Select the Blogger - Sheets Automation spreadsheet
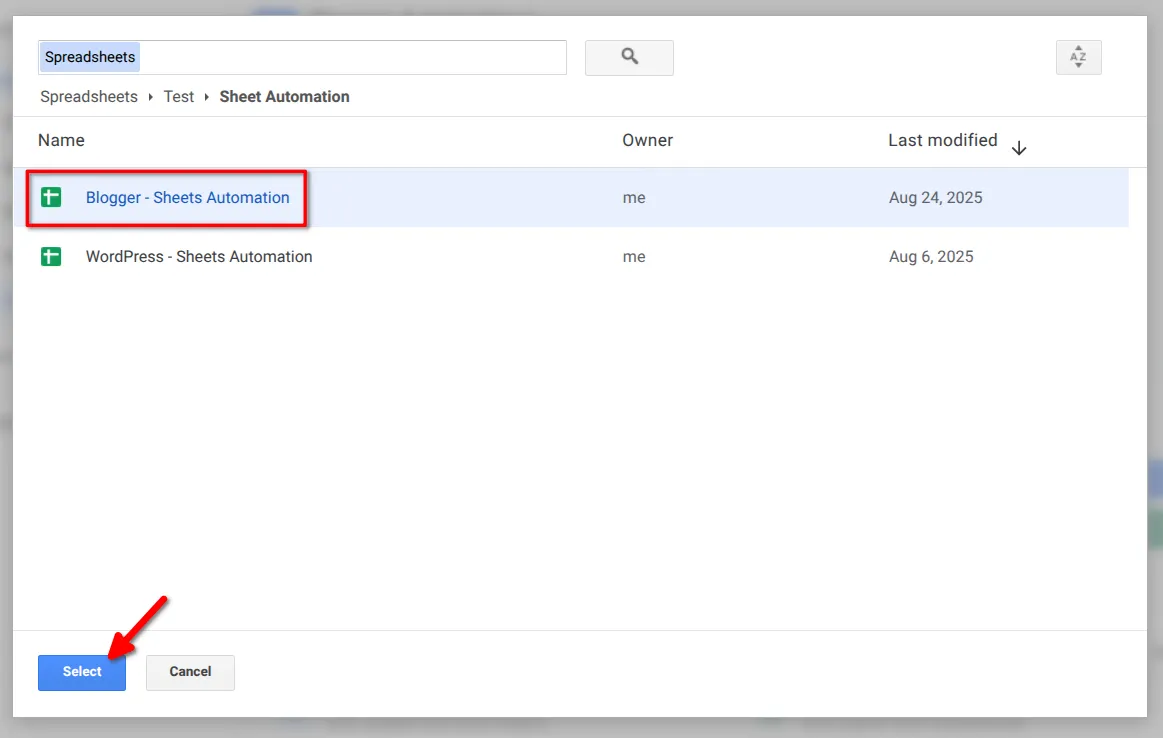Screen dimensions: 1163x738 [187, 197]
